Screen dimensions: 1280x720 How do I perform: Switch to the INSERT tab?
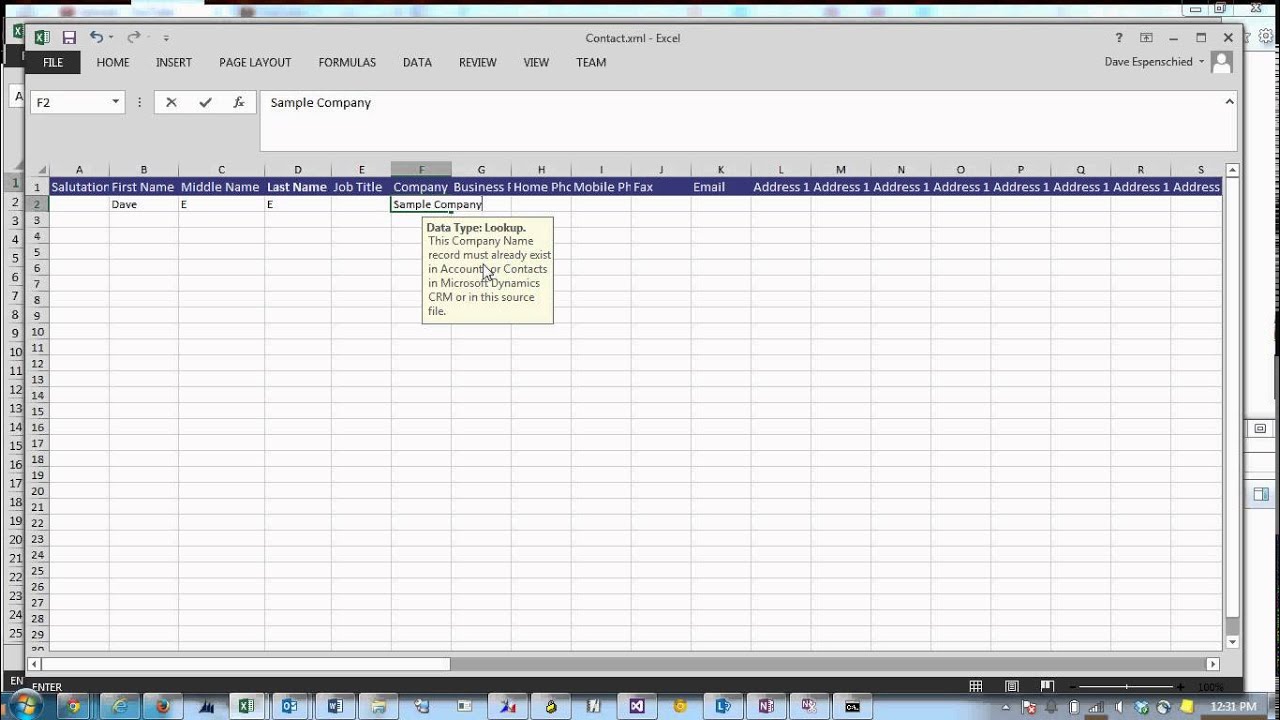[x=174, y=62]
